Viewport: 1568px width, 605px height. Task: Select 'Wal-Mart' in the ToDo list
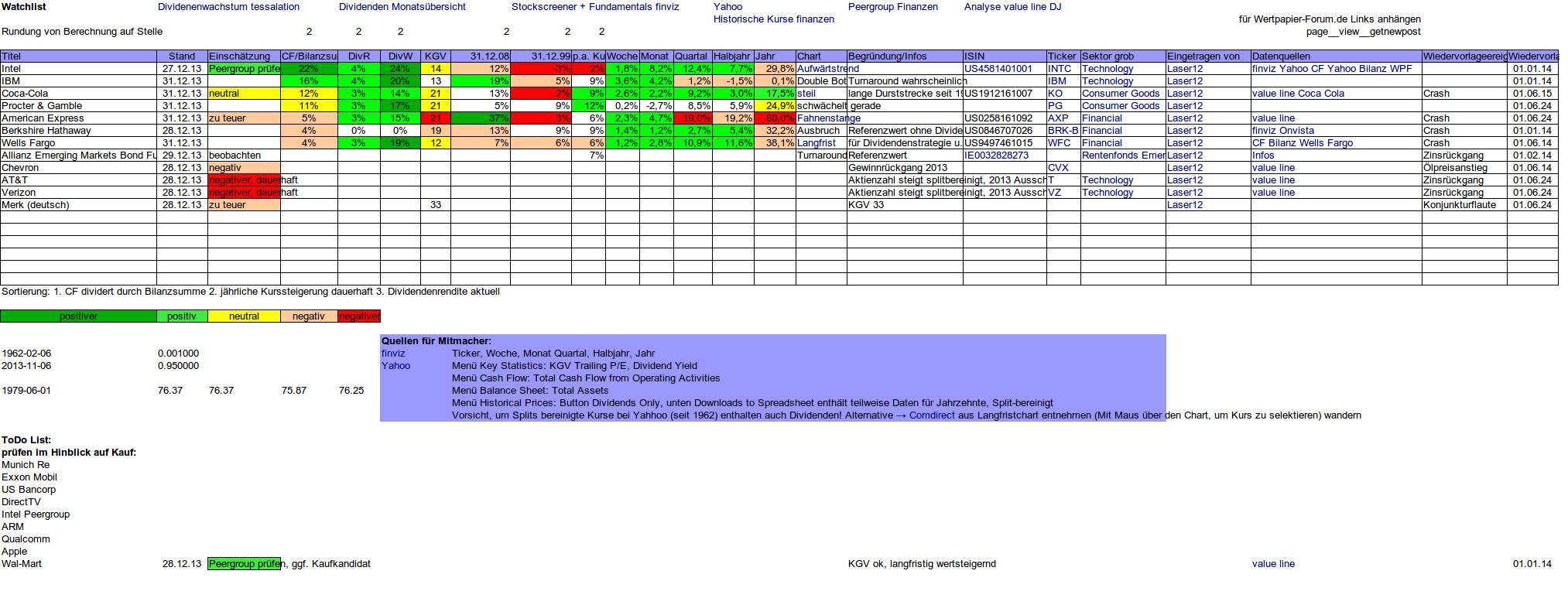coord(22,564)
